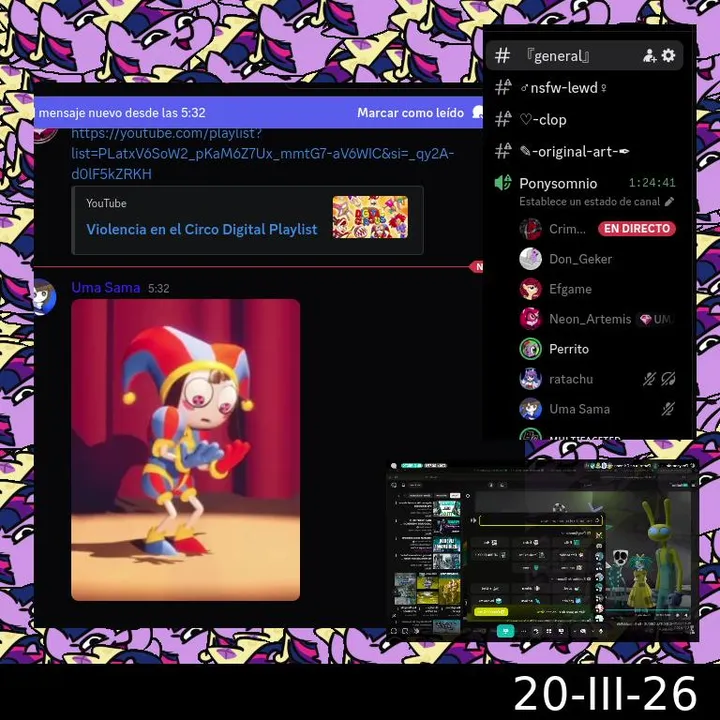Click the invite people icon on general channel
Image resolution: width=720 pixels, height=720 pixels.
(649, 56)
